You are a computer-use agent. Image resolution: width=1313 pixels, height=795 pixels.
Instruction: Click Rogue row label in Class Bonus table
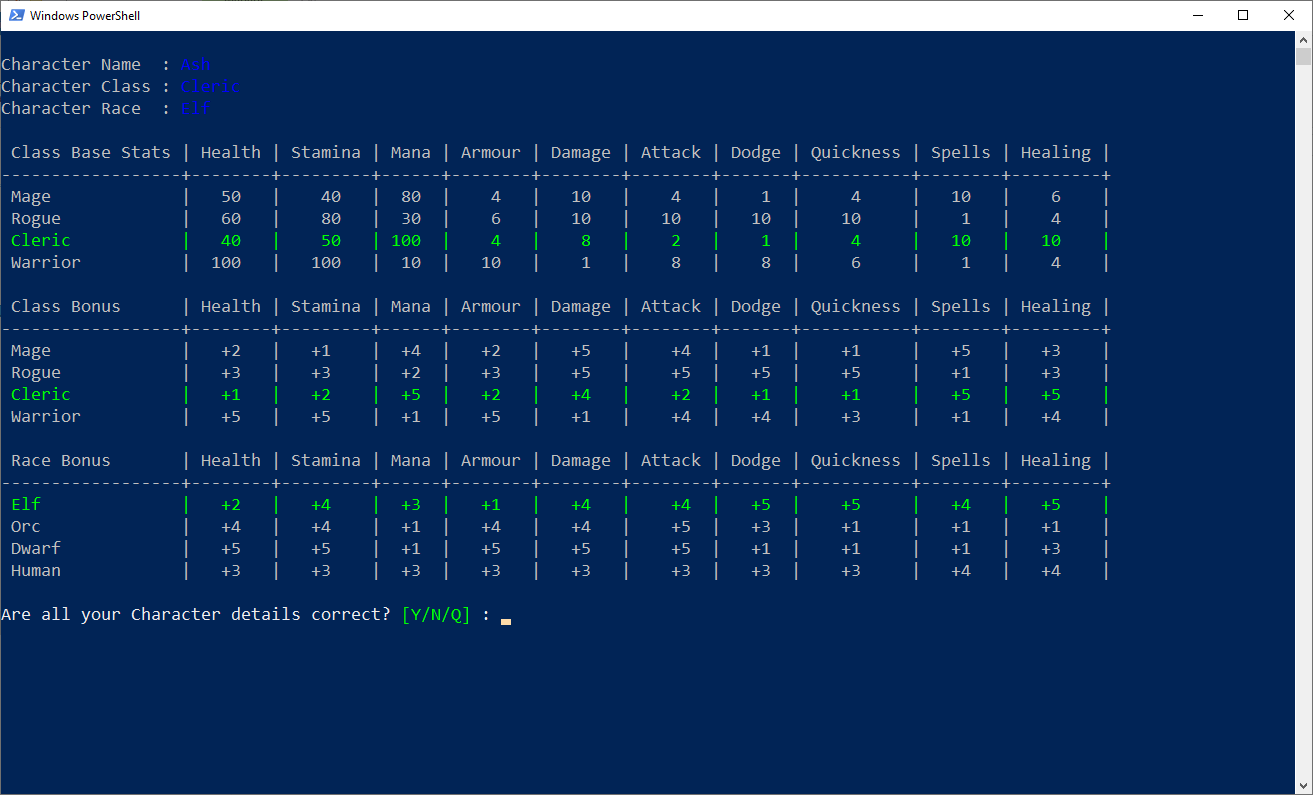(36, 373)
